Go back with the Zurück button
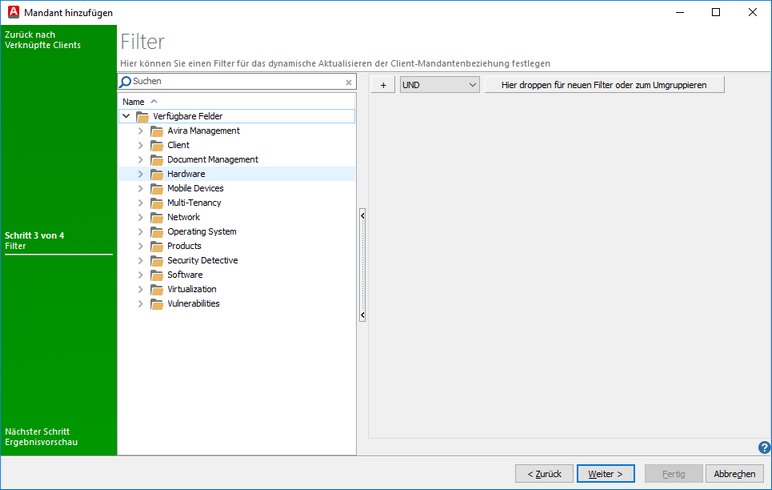 [544, 473]
